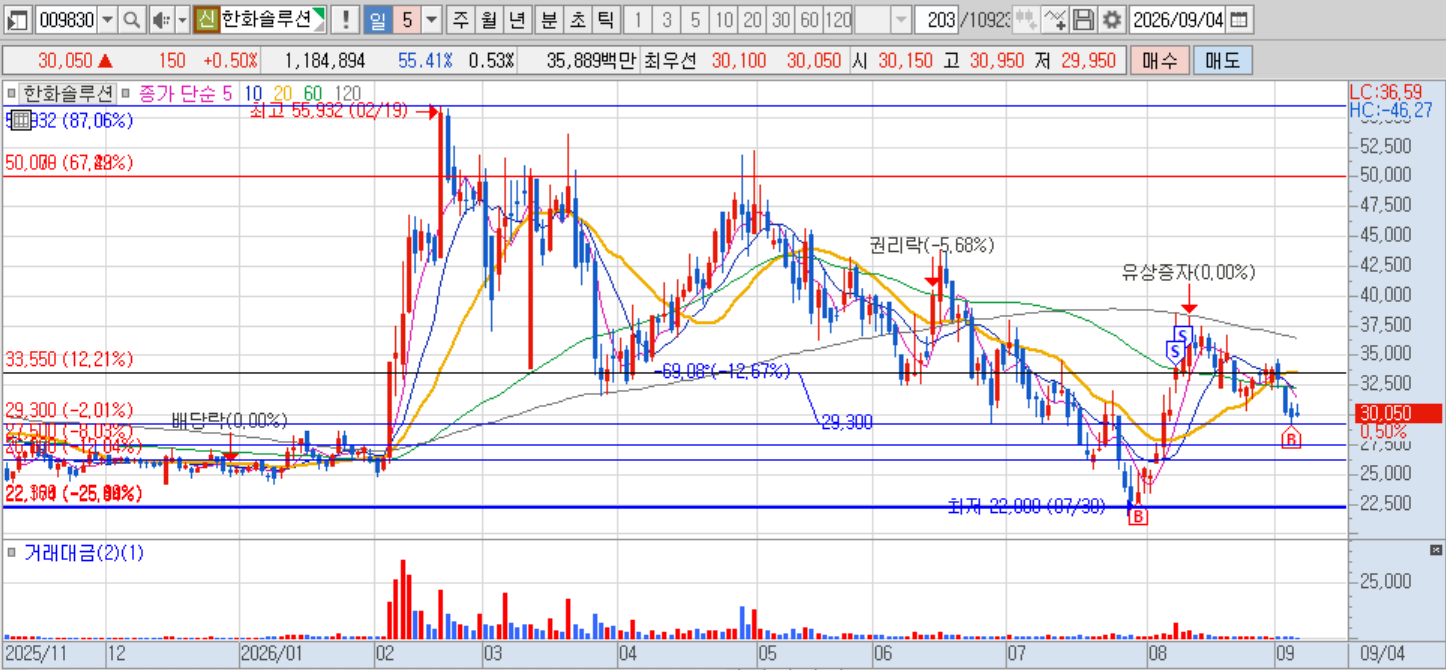
Task: Switch chart to 월 monthly period
Action: 488,19
